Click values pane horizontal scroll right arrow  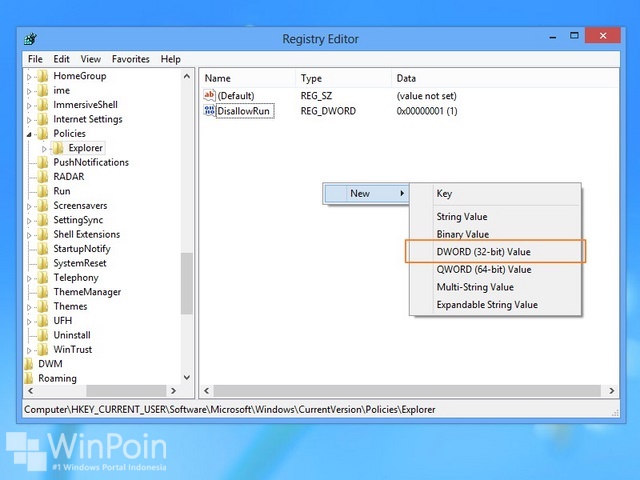(x=611, y=391)
